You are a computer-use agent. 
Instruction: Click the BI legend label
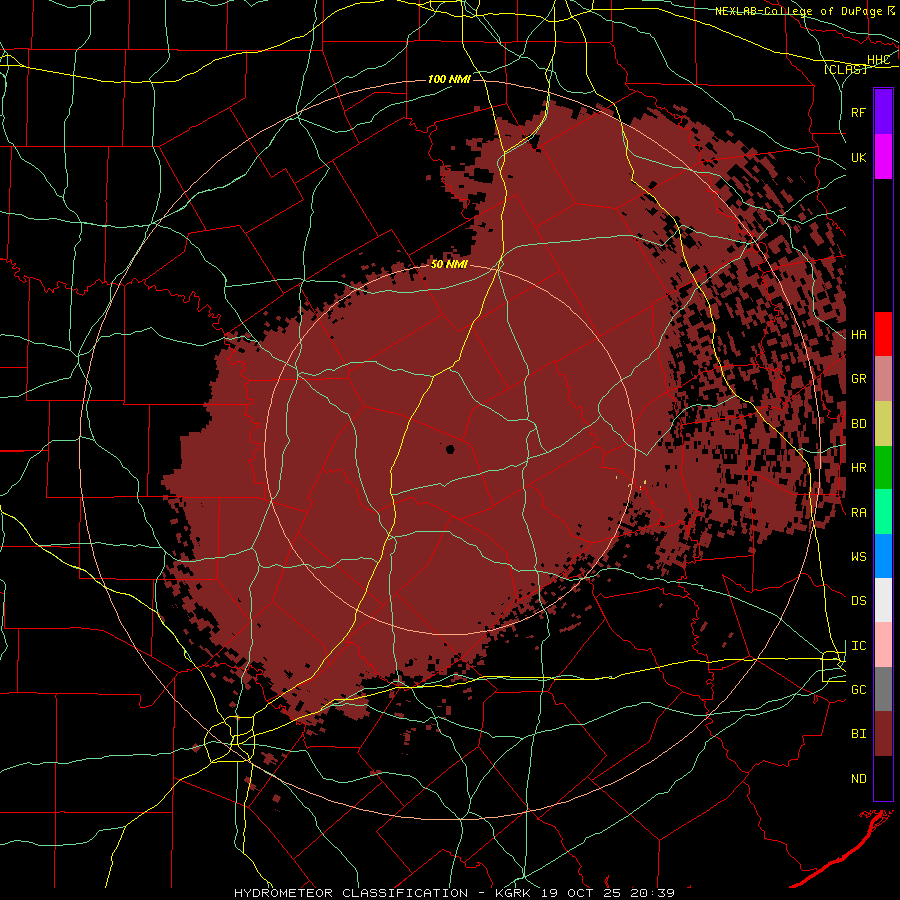pyautogui.click(x=859, y=734)
